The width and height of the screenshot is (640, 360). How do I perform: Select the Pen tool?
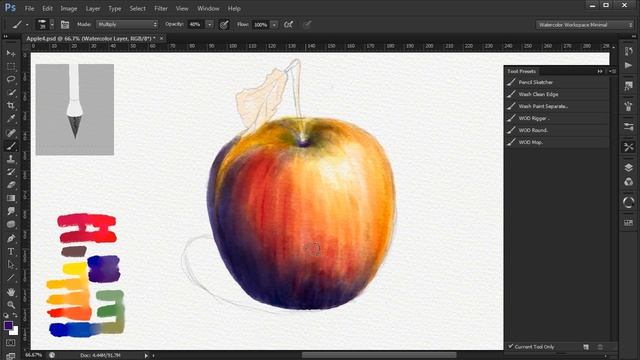(11, 238)
